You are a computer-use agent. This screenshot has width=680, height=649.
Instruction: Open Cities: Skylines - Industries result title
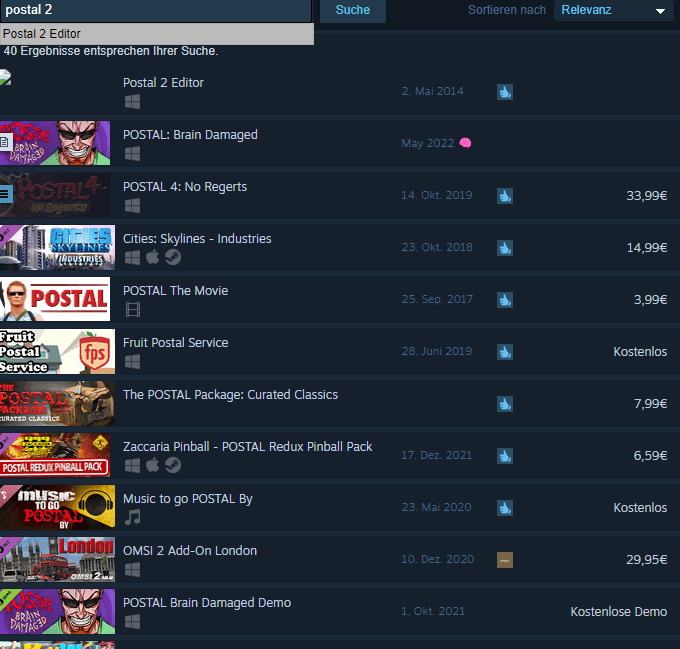click(197, 239)
